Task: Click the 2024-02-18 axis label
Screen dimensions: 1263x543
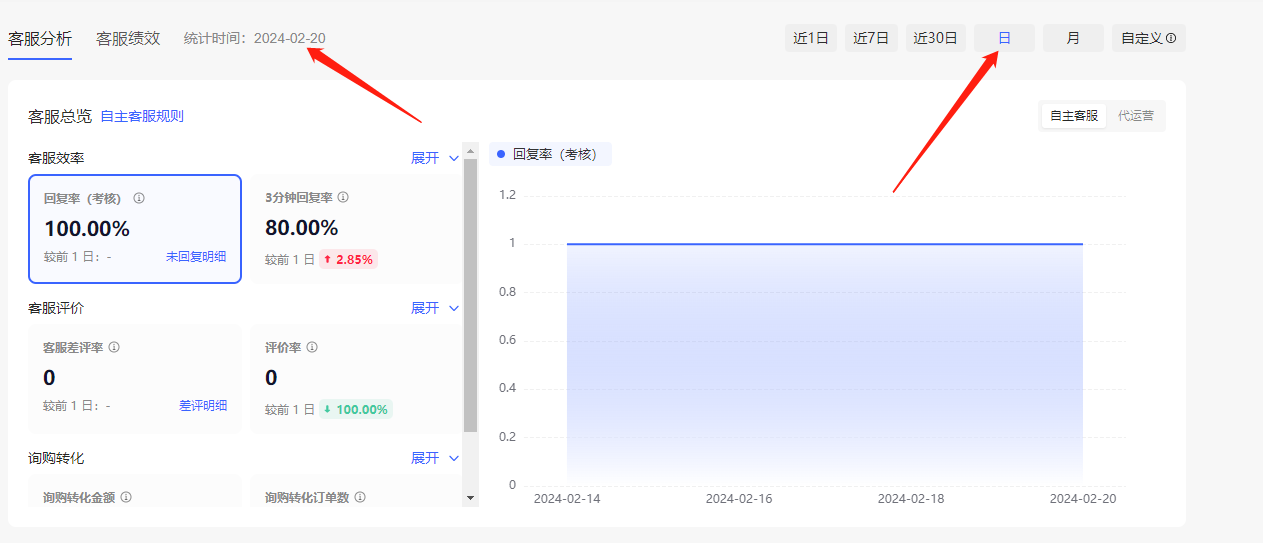Action: point(911,498)
